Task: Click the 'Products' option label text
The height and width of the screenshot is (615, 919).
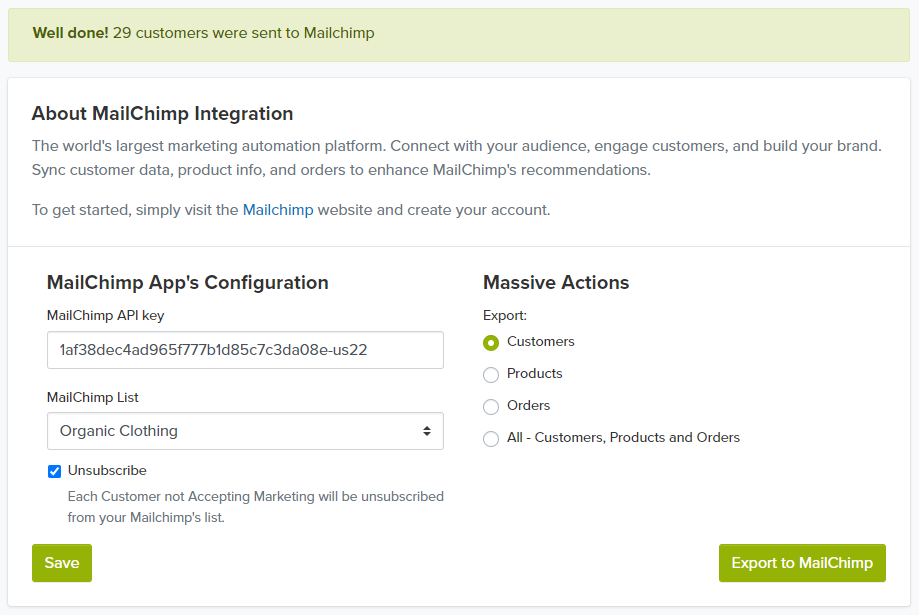Action: click(x=534, y=373)
